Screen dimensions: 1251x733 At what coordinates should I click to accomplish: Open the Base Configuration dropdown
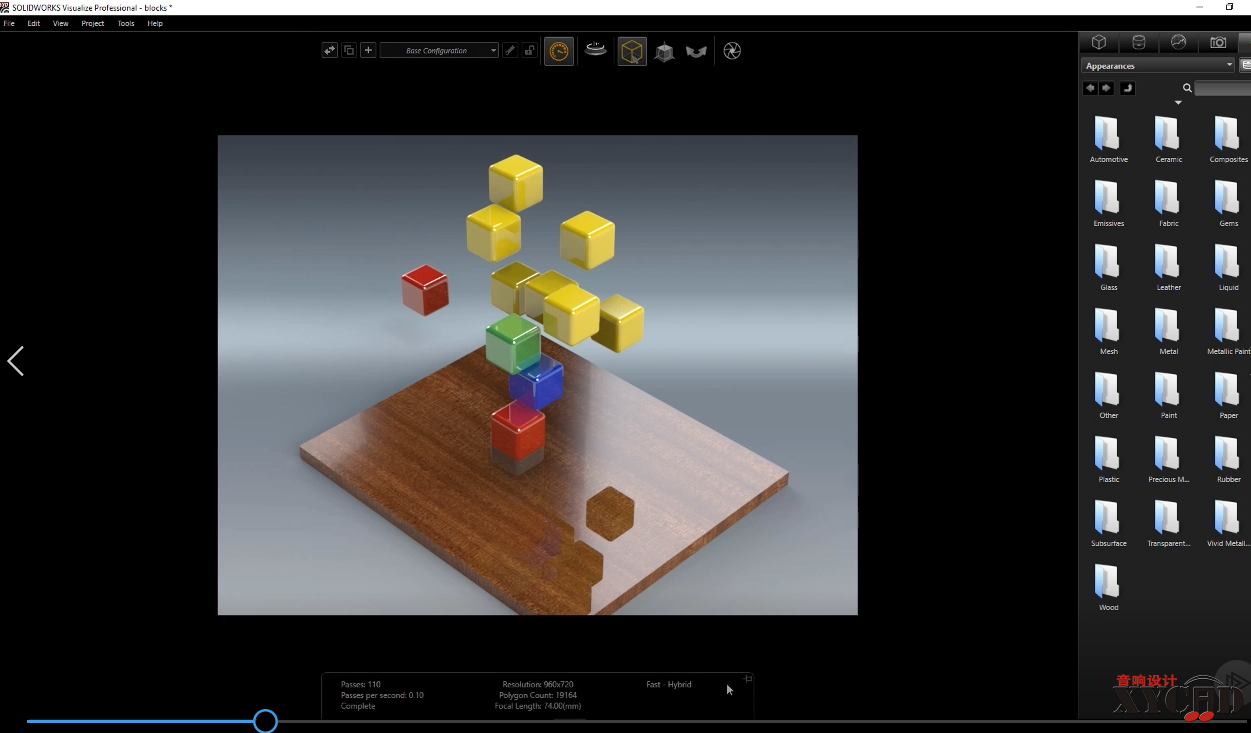[439, 50]
